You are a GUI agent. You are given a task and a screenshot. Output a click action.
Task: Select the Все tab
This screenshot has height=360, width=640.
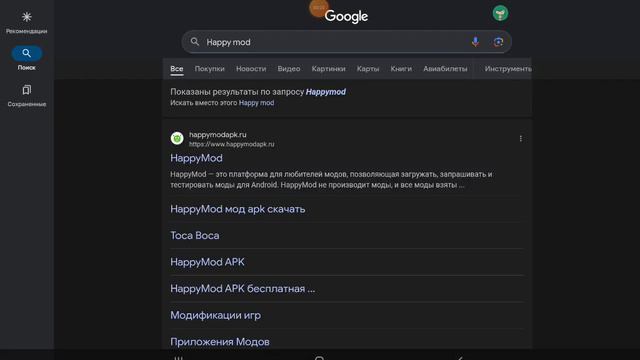coord(177,69)
